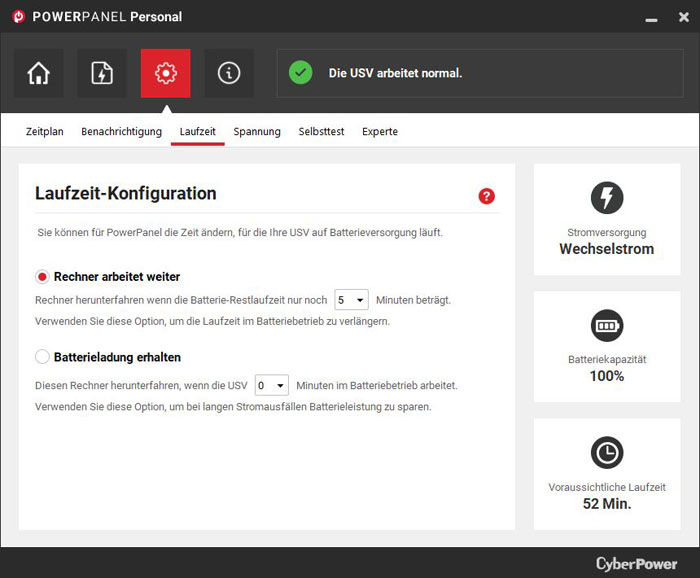Image resolution: width=700 pixels, height=578 pixels.
Task: Click the 'Batteriekapazität' label
Action: click(607, 359)
